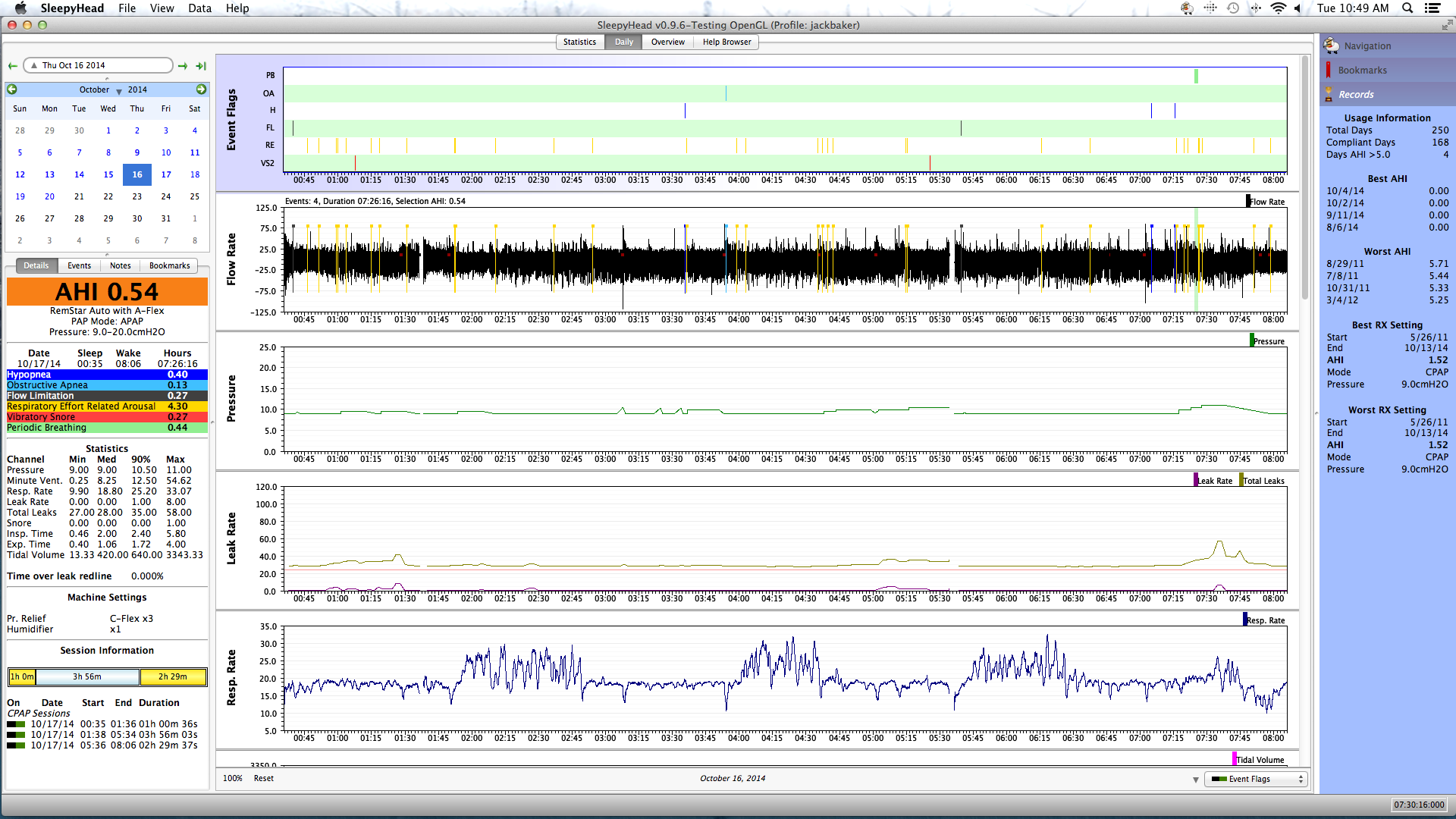Click the down triangle beside graph selector

tap(1196, 780)
